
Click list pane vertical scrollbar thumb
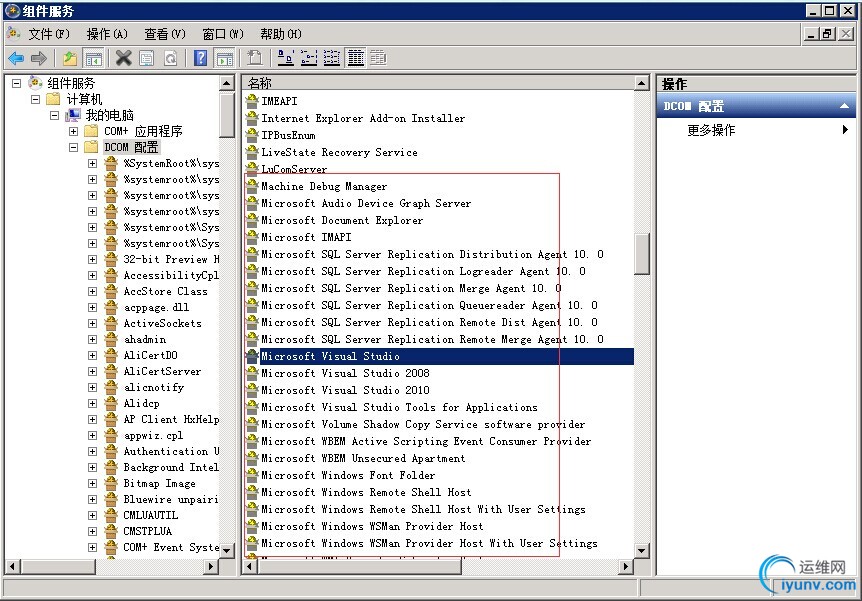pyautogui.click(x=641, y=253)
